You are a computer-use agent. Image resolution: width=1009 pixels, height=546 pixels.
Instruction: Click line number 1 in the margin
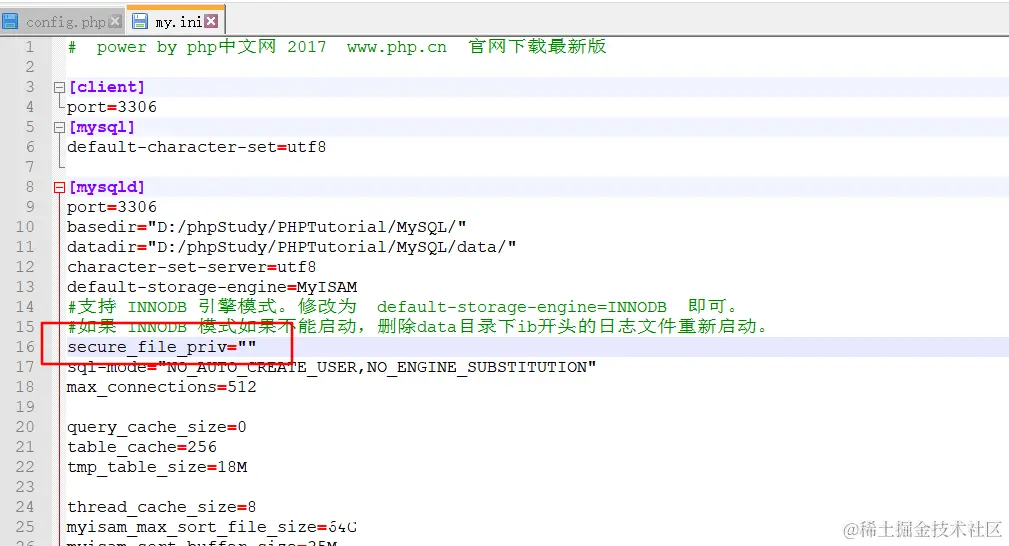click(x=30, y=47)
